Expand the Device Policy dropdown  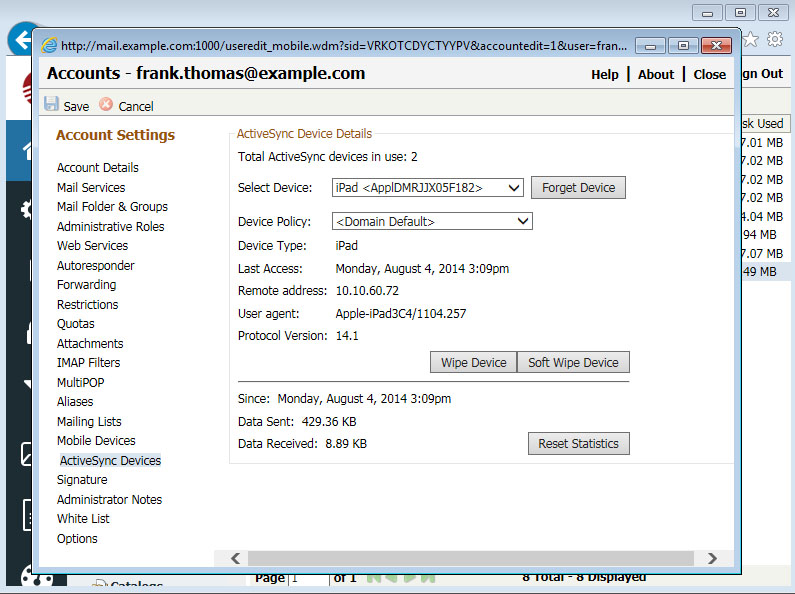[432, 222]
